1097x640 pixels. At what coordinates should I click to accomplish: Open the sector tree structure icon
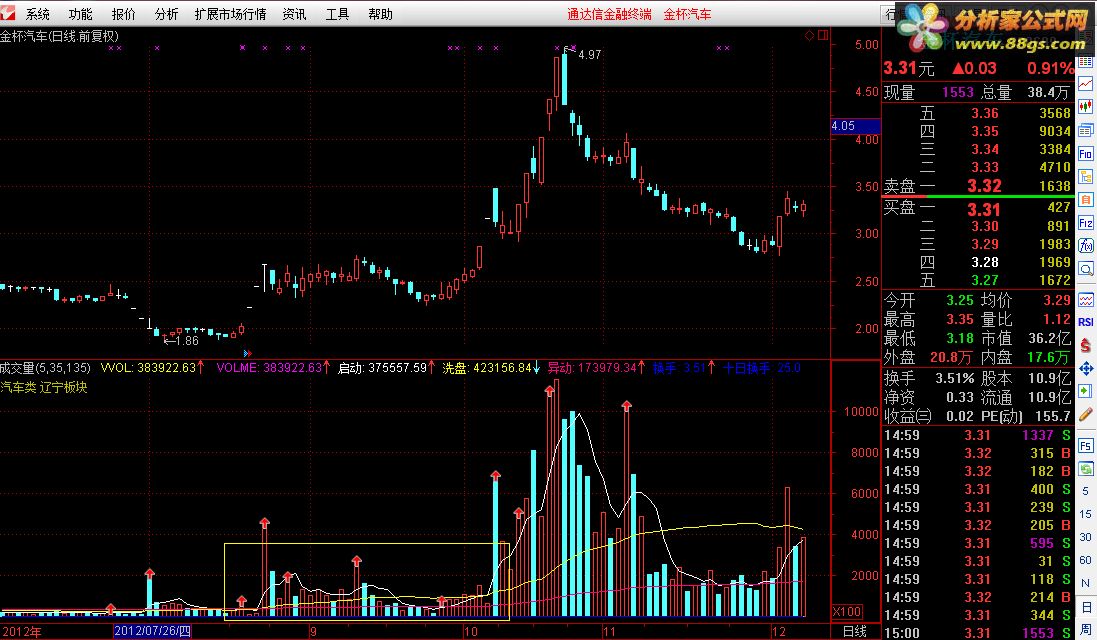[x=1086, y=176]
